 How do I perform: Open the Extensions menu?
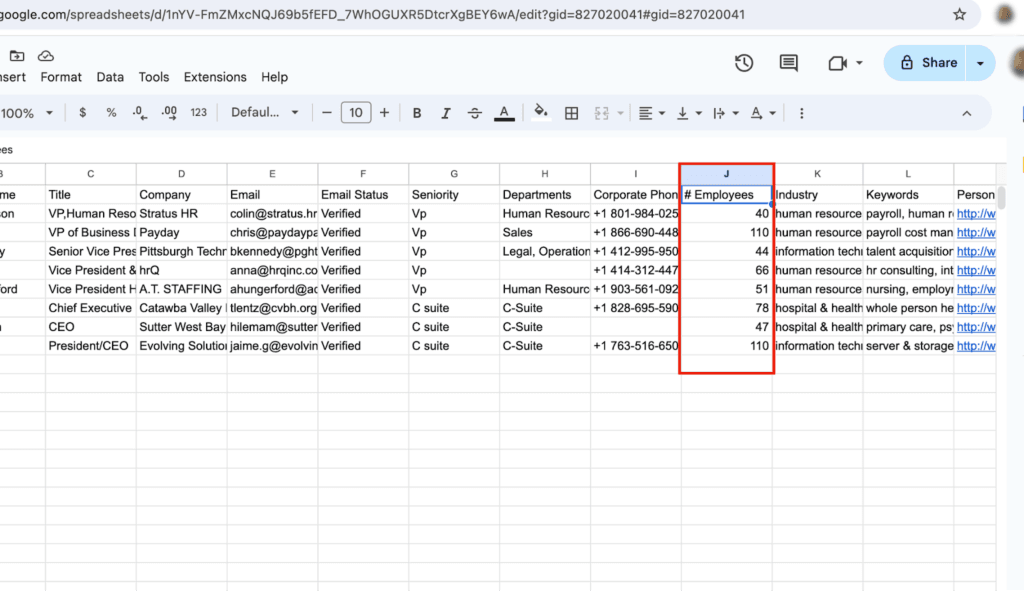(215, 77)
